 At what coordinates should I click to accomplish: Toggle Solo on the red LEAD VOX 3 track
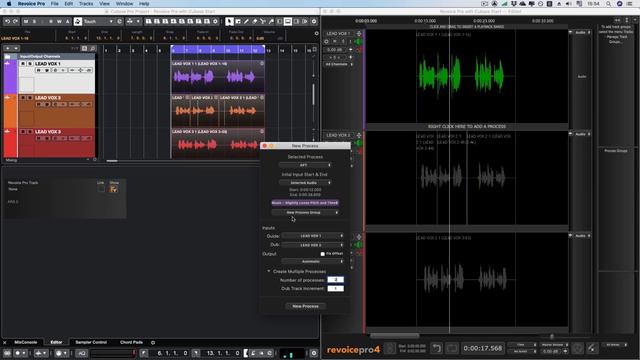tap(29, 132)
